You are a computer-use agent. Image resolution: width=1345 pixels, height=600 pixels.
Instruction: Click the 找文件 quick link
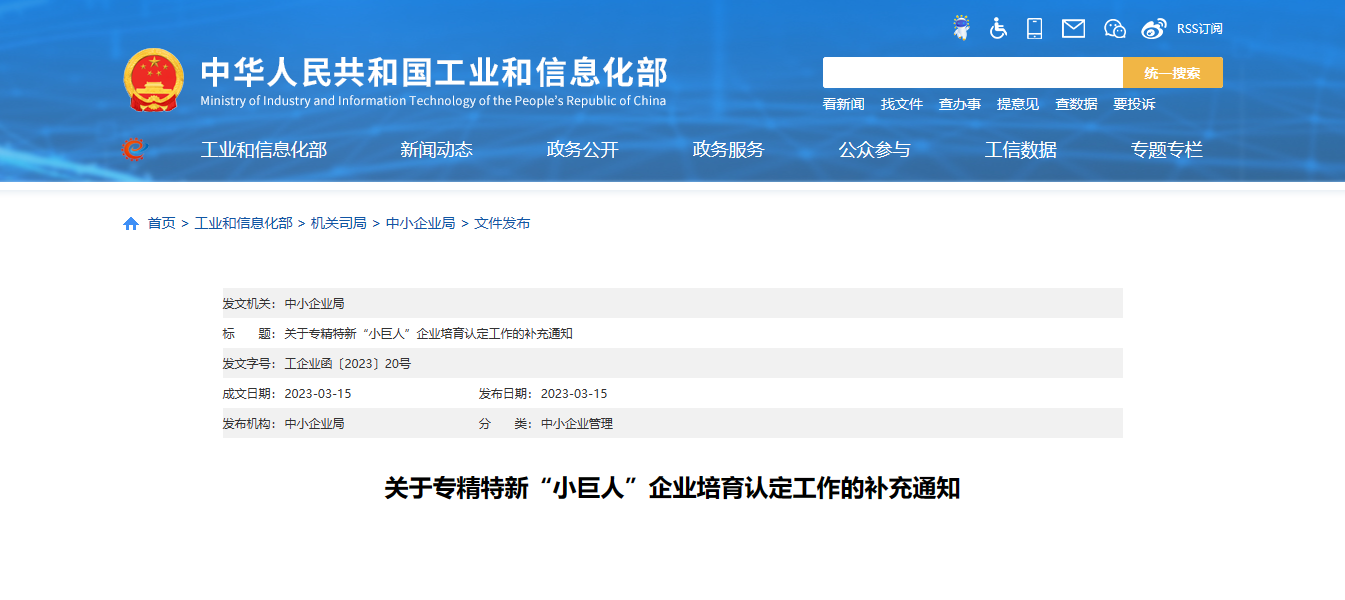(x=901, y=104)
